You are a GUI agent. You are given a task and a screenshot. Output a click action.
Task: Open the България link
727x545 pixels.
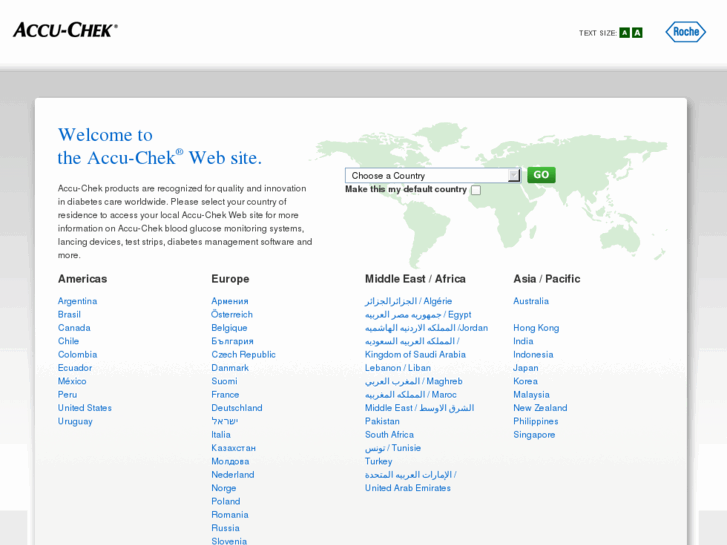232,341
